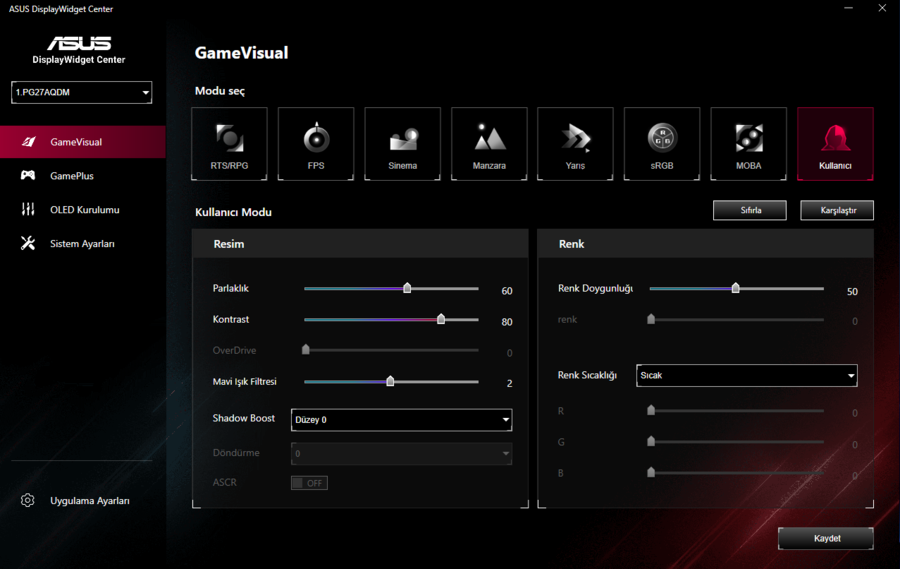Screen dimensions: 900x569
Task: Click the Resim panel header
Action: pyautogui.click(x=360, y=244)
